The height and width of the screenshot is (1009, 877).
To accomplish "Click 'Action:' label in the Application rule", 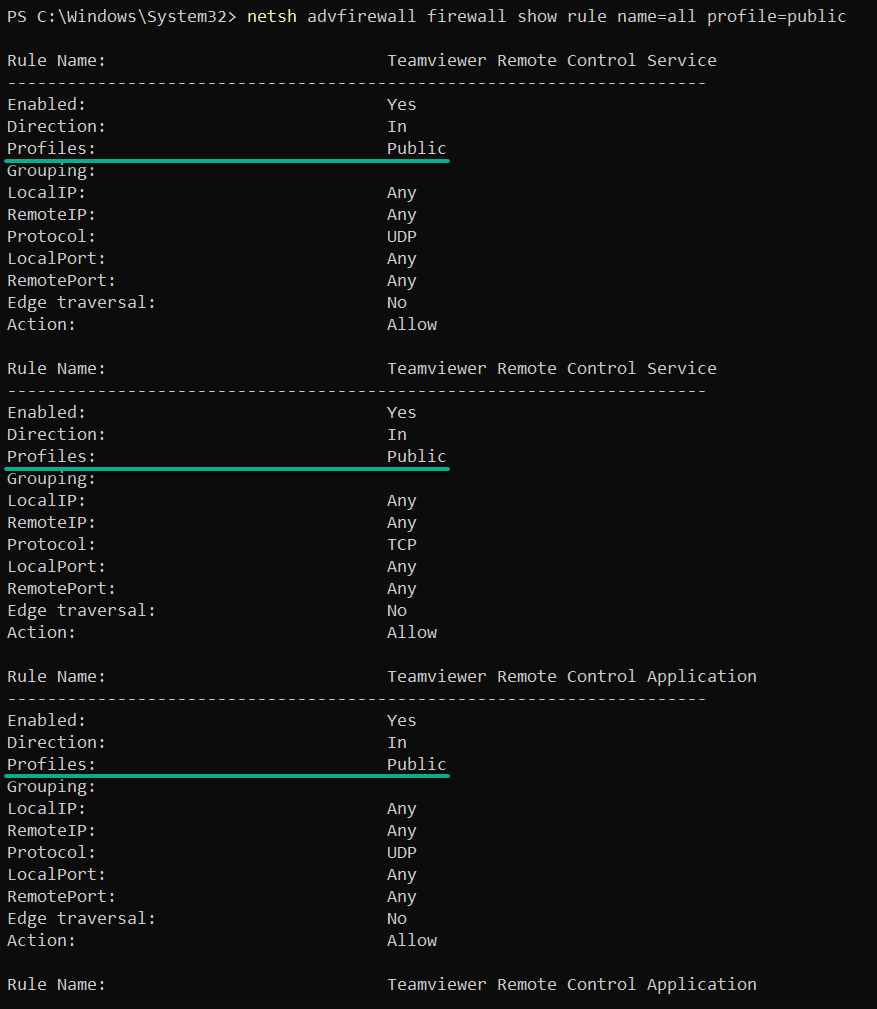I will point(41,940).
